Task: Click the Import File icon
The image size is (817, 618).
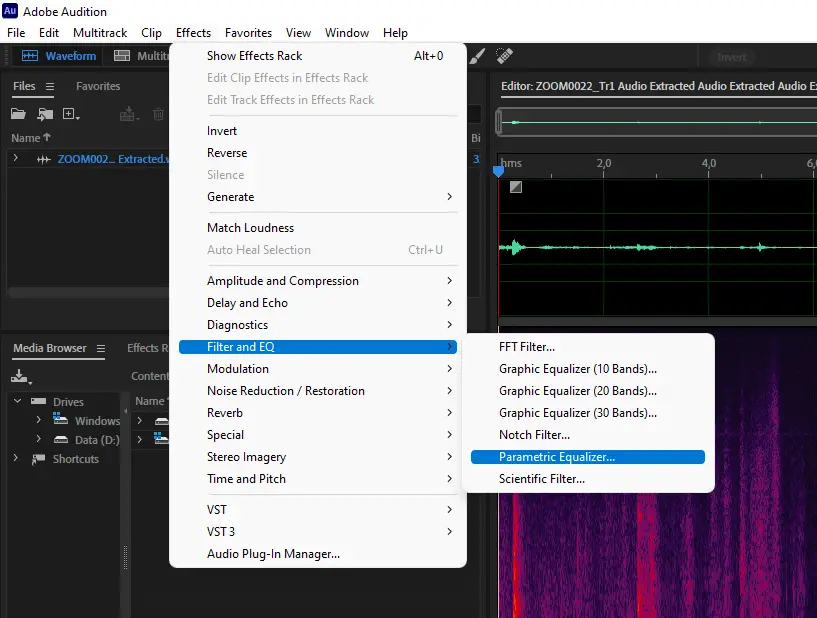Action: click(45, 114)
